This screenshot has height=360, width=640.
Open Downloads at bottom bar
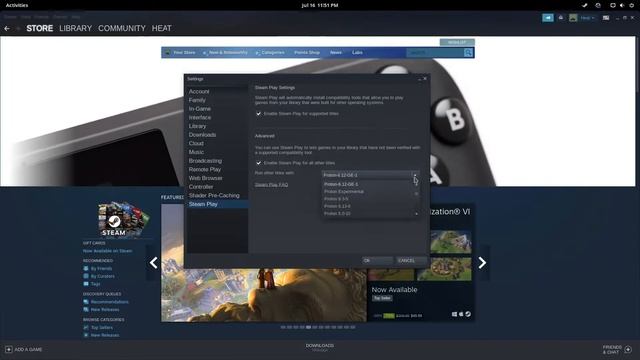coord(320,347)
